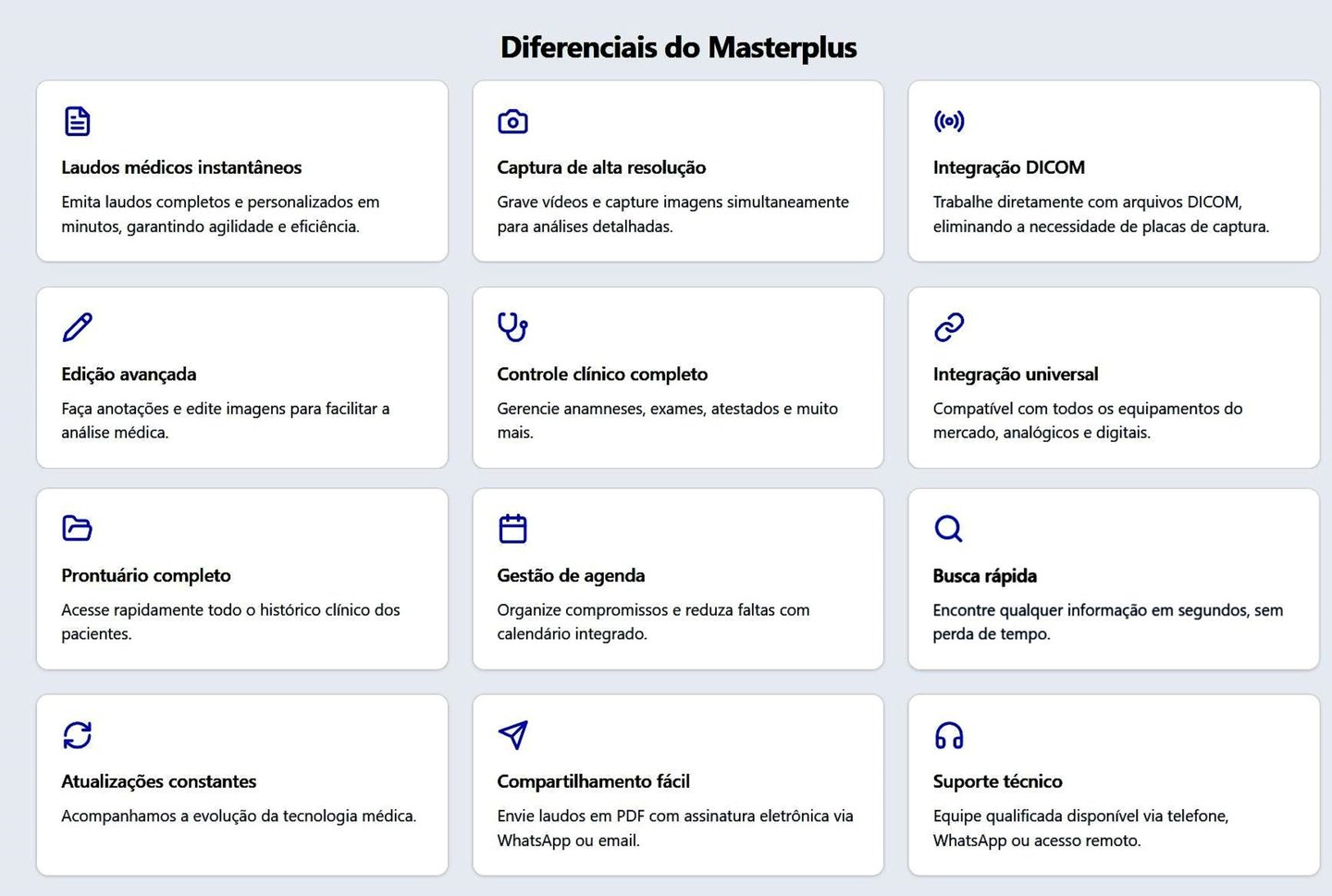Image resolution: width=1332 pixels, height=896 pixels.
Task: Click the stethoscope icon for Controle clínico completo
Action: 512,327
